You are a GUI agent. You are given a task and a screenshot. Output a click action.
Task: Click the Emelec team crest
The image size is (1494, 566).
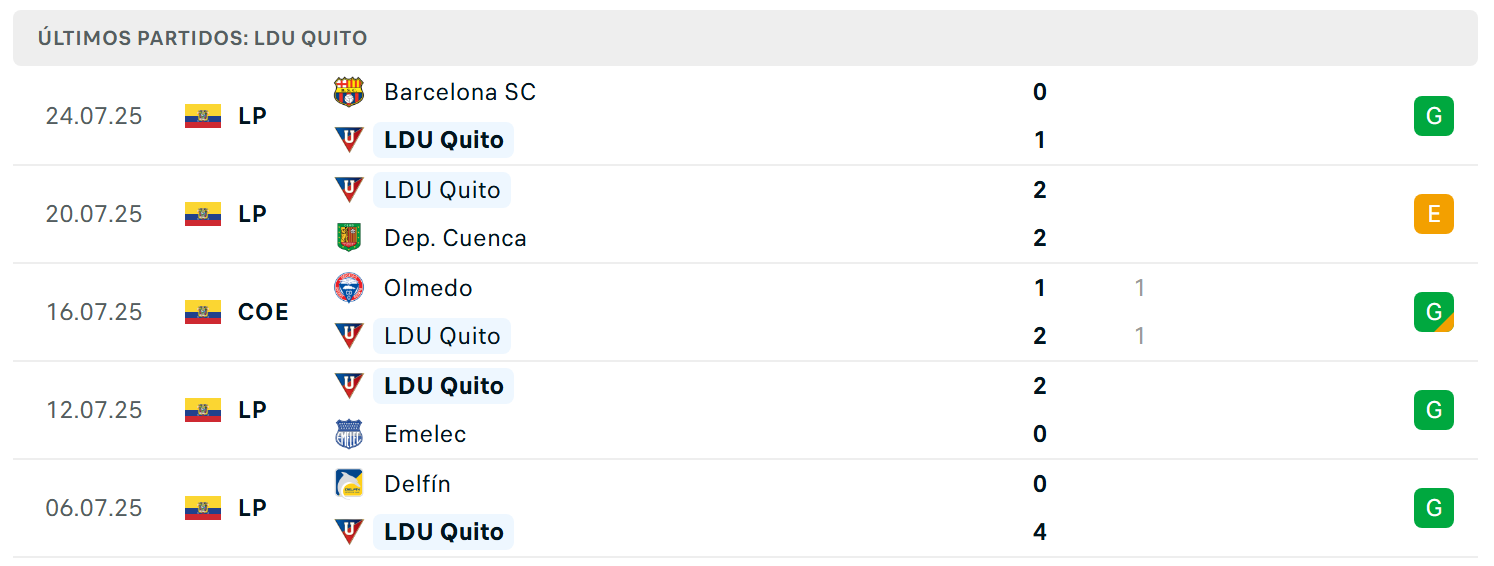[349, 434]
